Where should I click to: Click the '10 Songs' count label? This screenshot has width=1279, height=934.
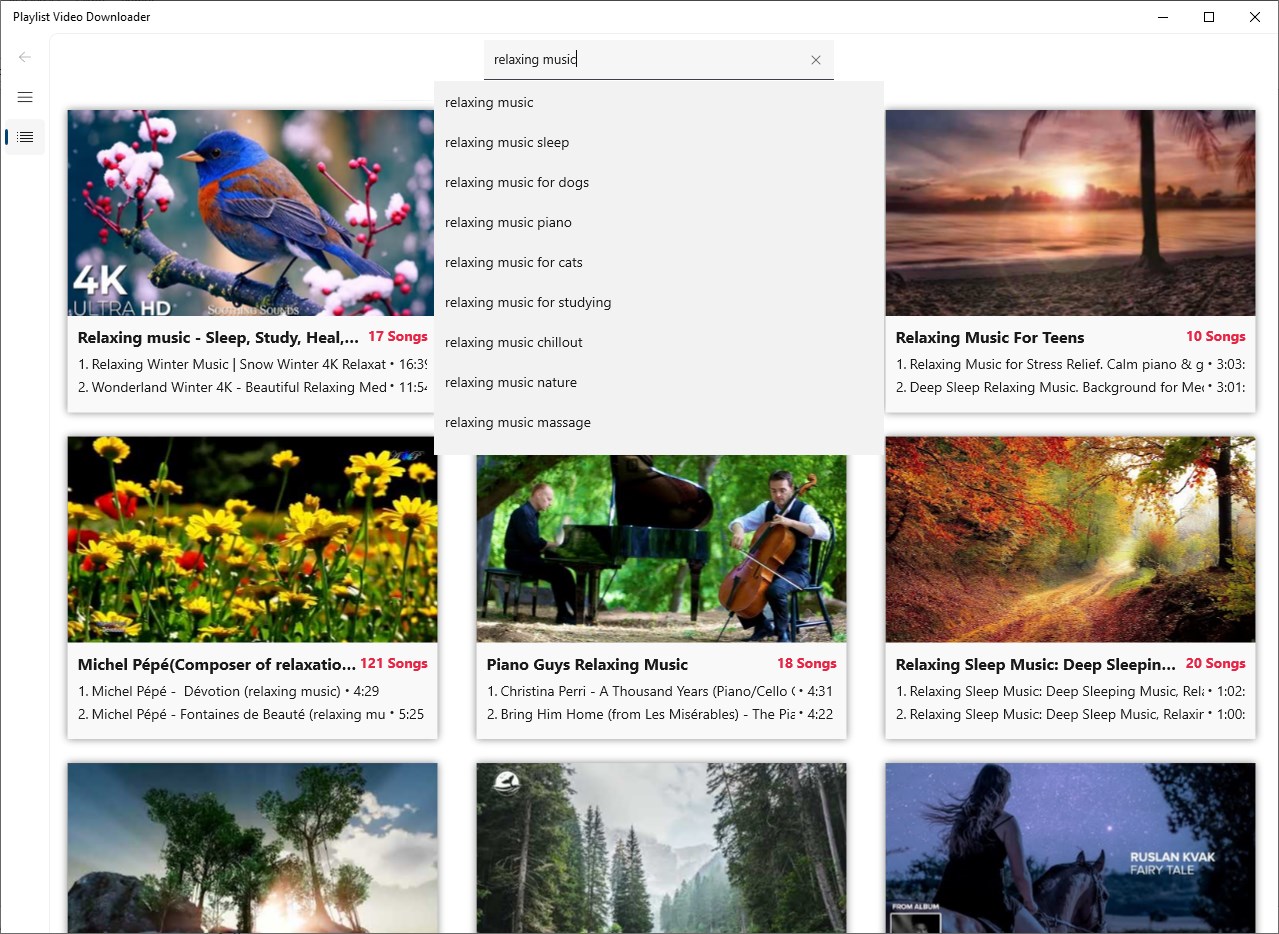click(1216, 337)
